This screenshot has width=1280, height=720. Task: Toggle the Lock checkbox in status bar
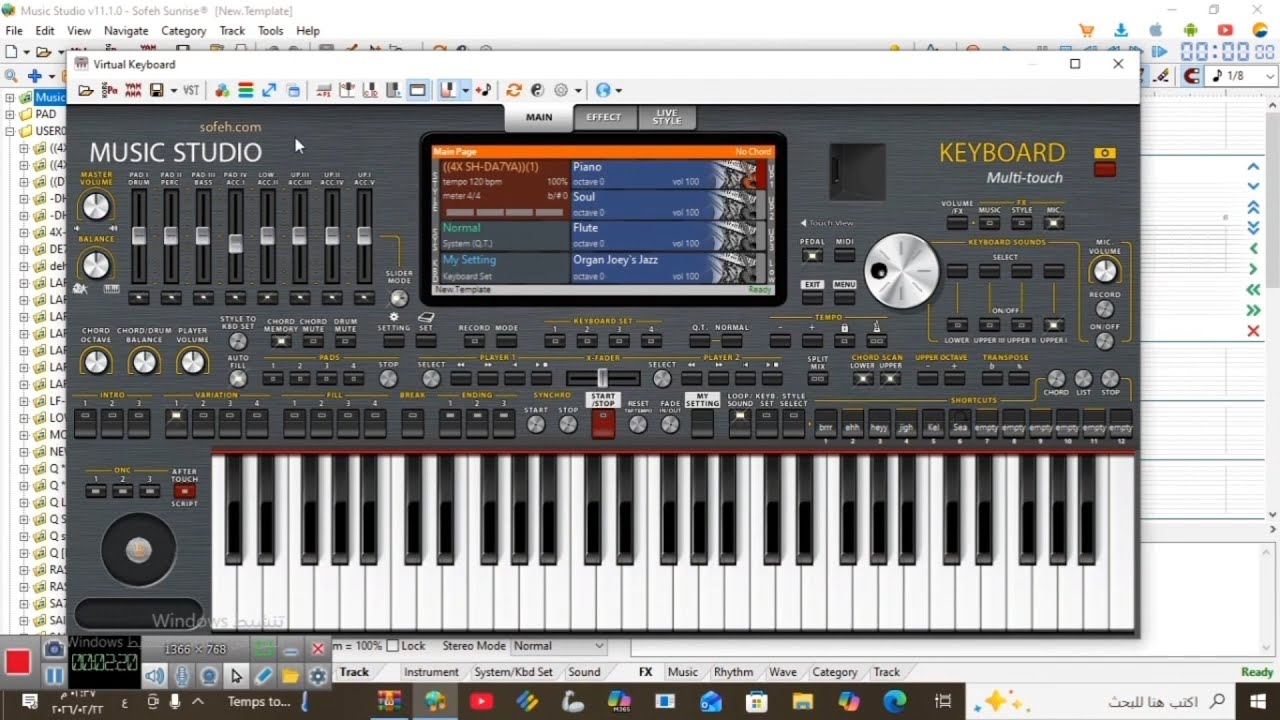(393, 646)
